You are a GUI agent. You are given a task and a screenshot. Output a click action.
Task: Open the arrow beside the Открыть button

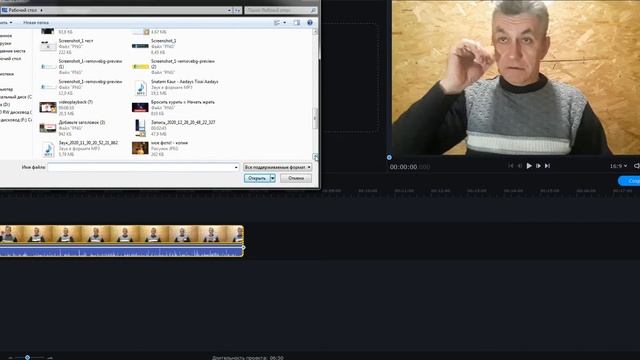273,178
